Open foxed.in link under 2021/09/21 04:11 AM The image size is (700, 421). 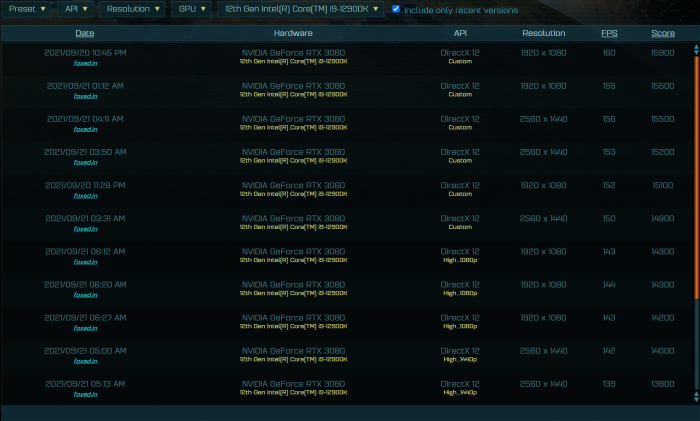[85, 129]
